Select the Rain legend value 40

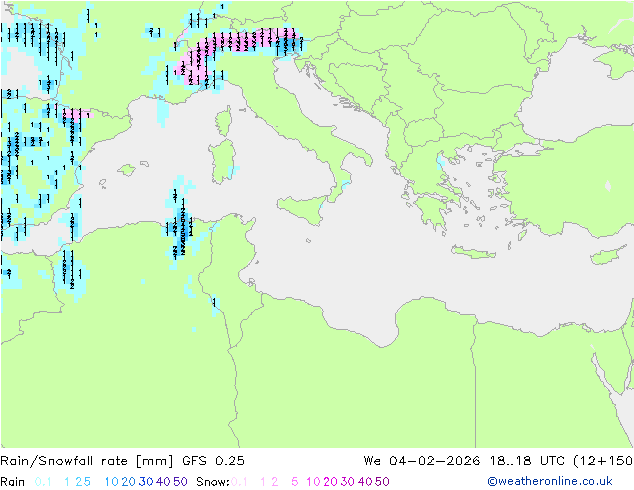pos(163,482)
